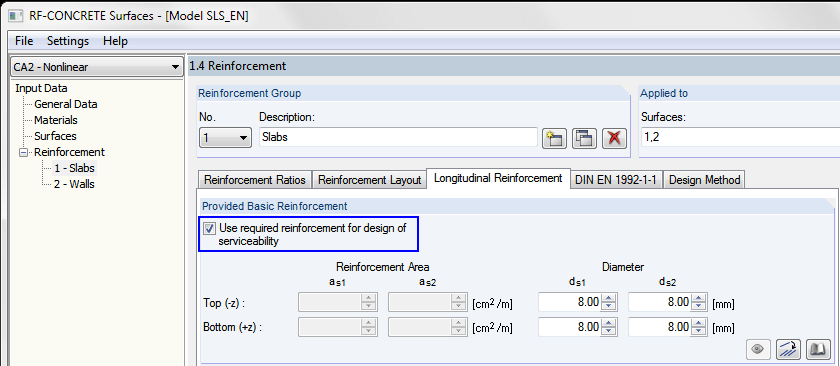This screenshot has height=366, width=840.
Task: Click the 1.4 Reinforcement header
Action: tap(238, 66)
